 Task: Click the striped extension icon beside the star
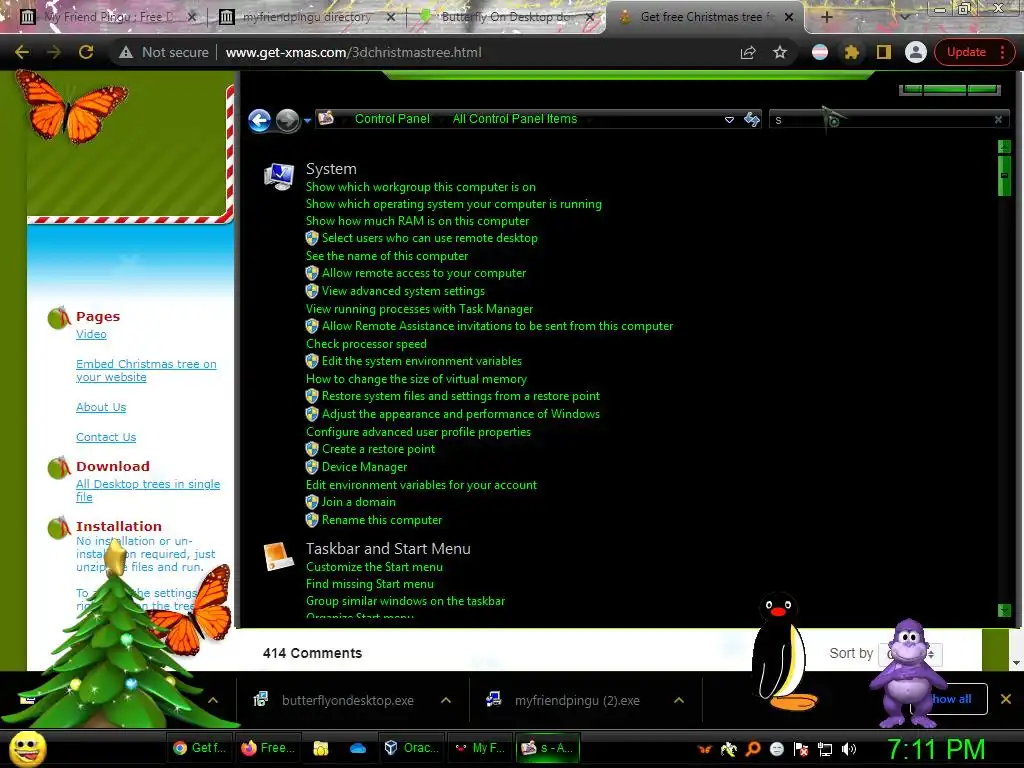click(x=820, y=52)
